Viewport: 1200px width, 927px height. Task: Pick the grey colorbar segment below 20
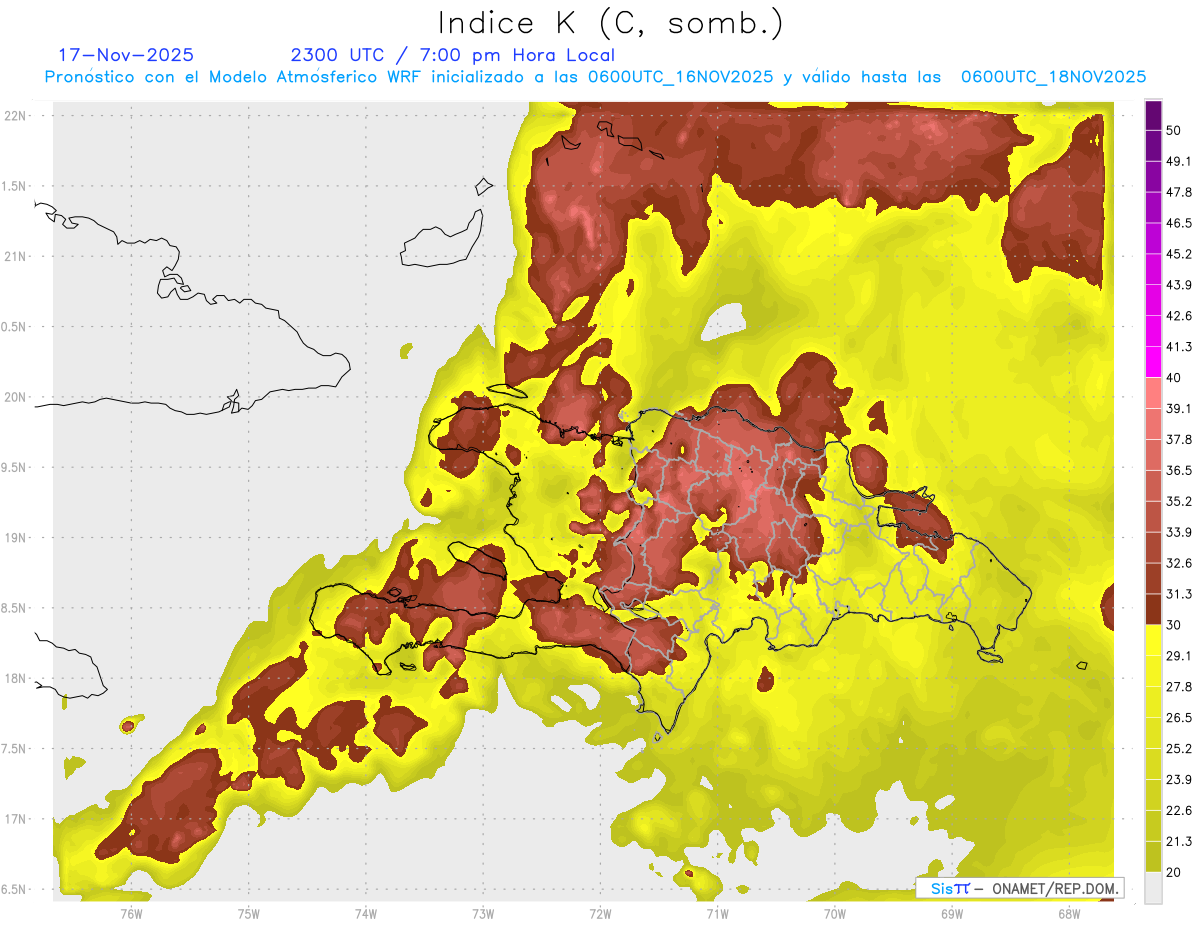click(1153, 887)
